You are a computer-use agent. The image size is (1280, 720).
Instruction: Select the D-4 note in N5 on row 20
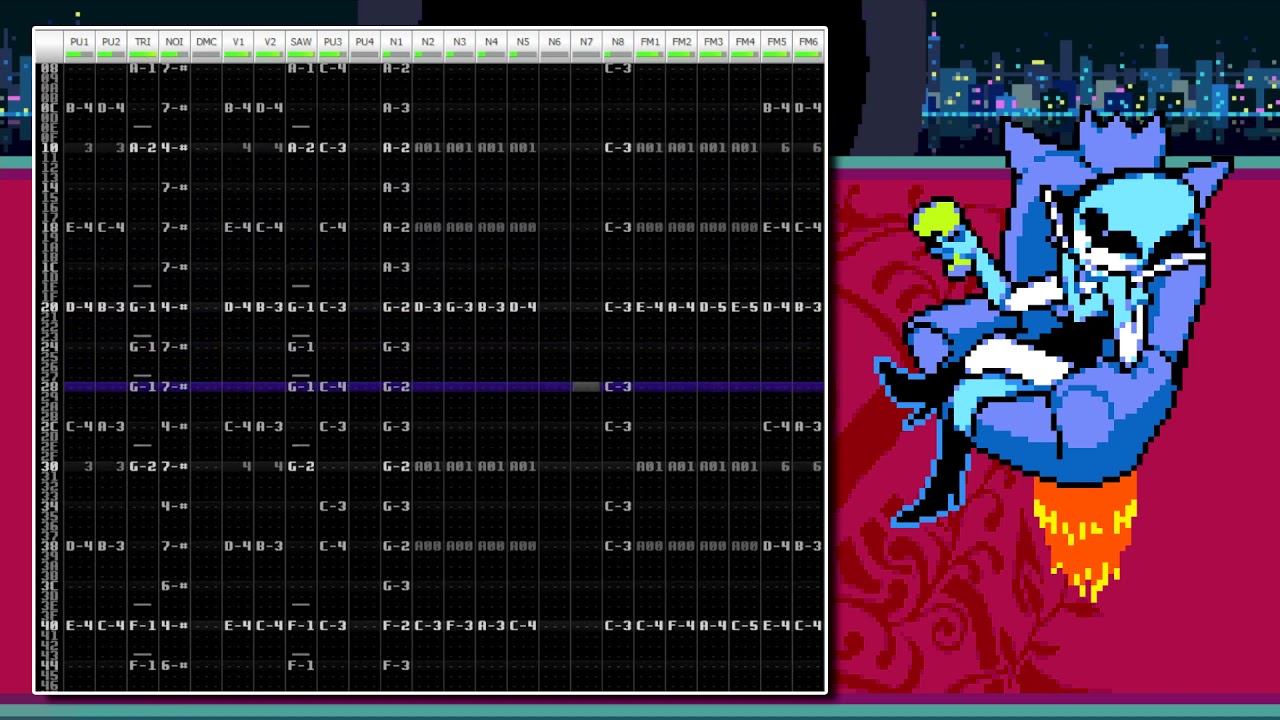click(523, 307)
